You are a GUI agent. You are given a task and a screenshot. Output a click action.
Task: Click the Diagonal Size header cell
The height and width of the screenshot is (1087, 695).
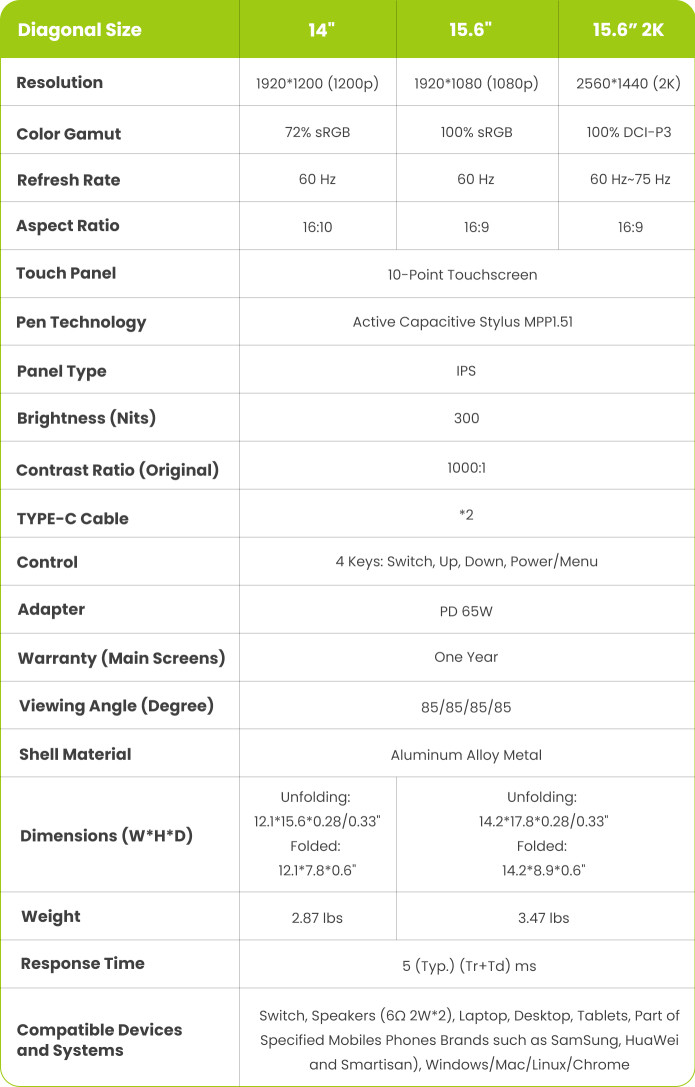click(x=79, y=29)
